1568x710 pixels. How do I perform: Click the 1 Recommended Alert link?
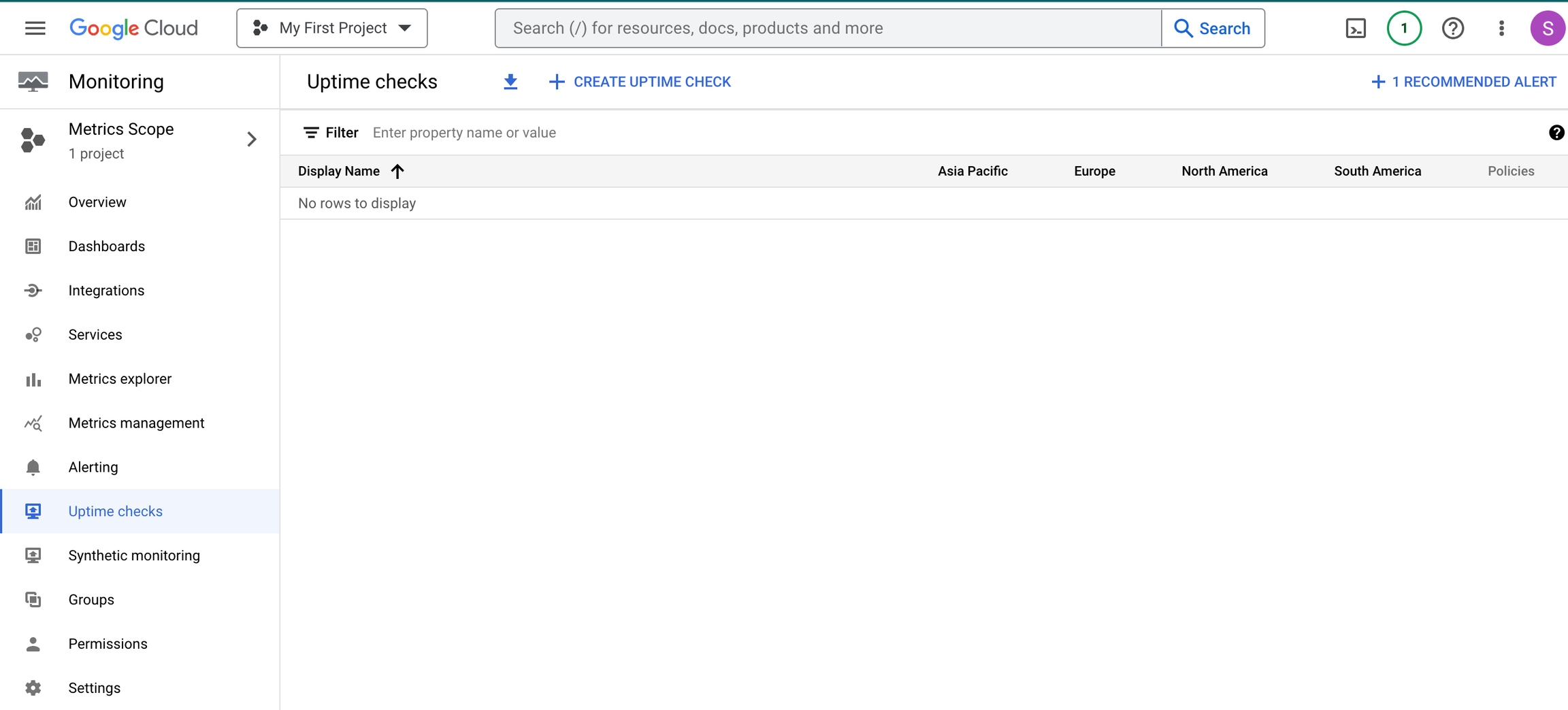pyautogui.click(x=1463, y=82)
